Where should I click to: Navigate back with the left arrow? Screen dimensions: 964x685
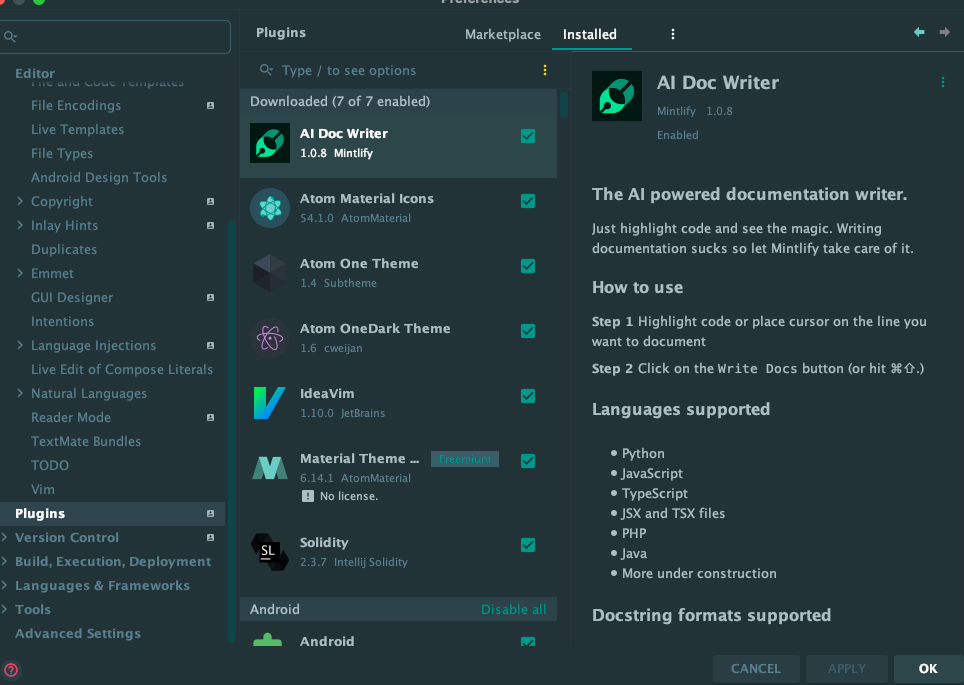point(919,33)
